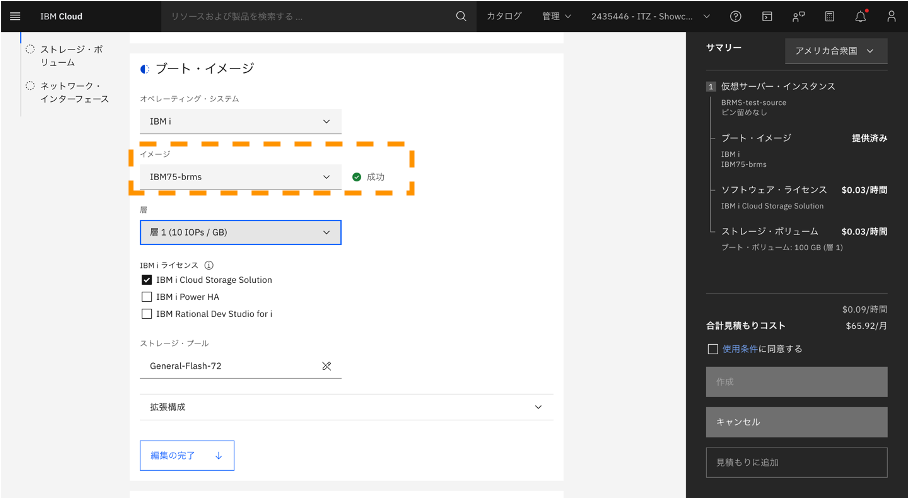908x498 pixels.
Task: Click the 成功 status text
Action: [x=375, y=177]
